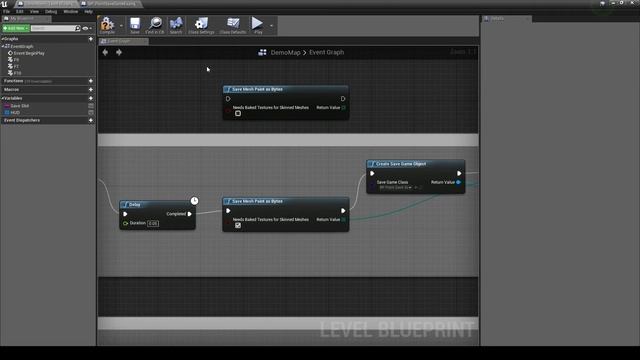Screen dimensions: 640x360
Task: Select the F10 key event item
Action: (x=14, y=73)
